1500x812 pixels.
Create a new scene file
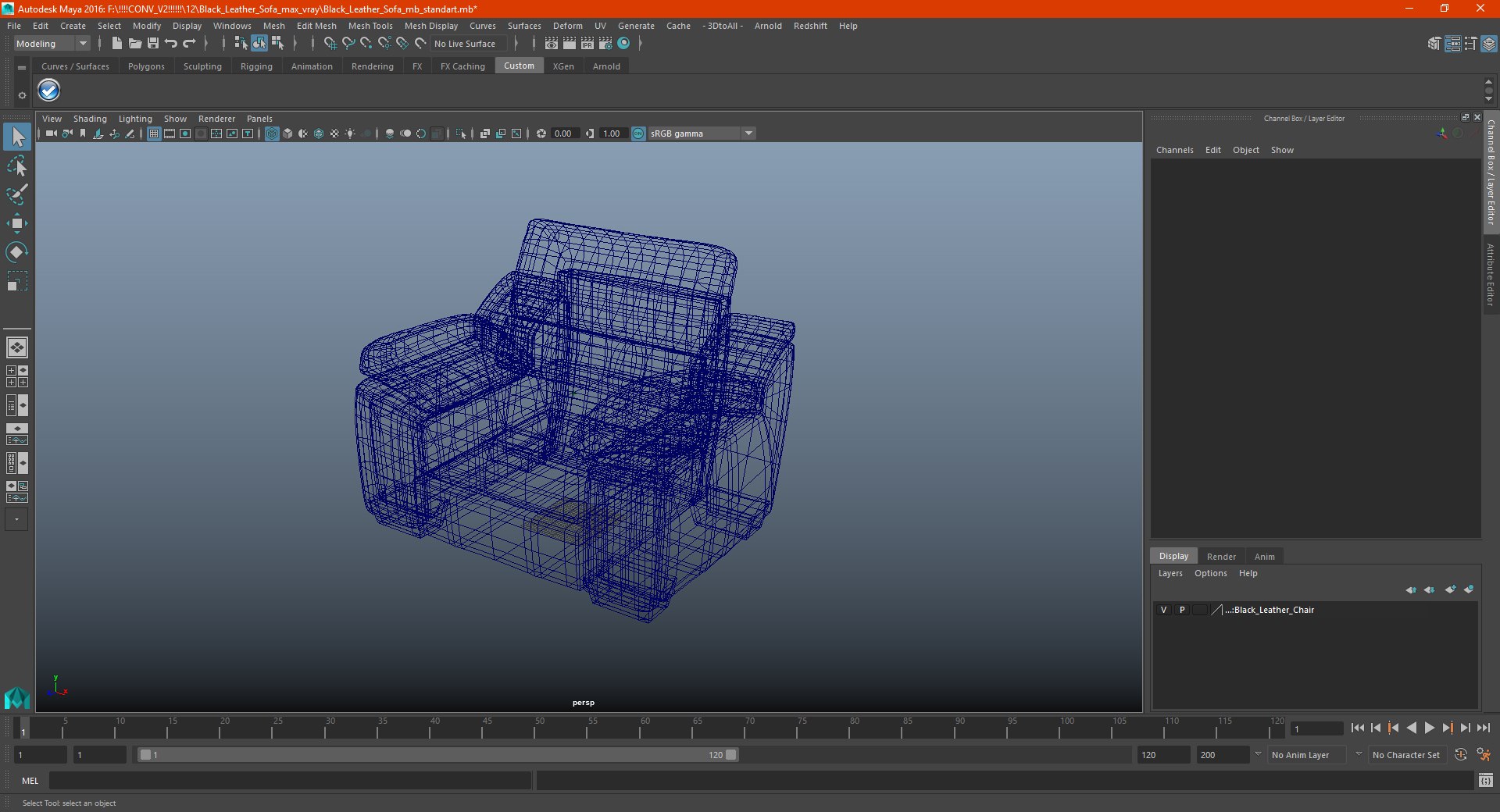[116, 44]
